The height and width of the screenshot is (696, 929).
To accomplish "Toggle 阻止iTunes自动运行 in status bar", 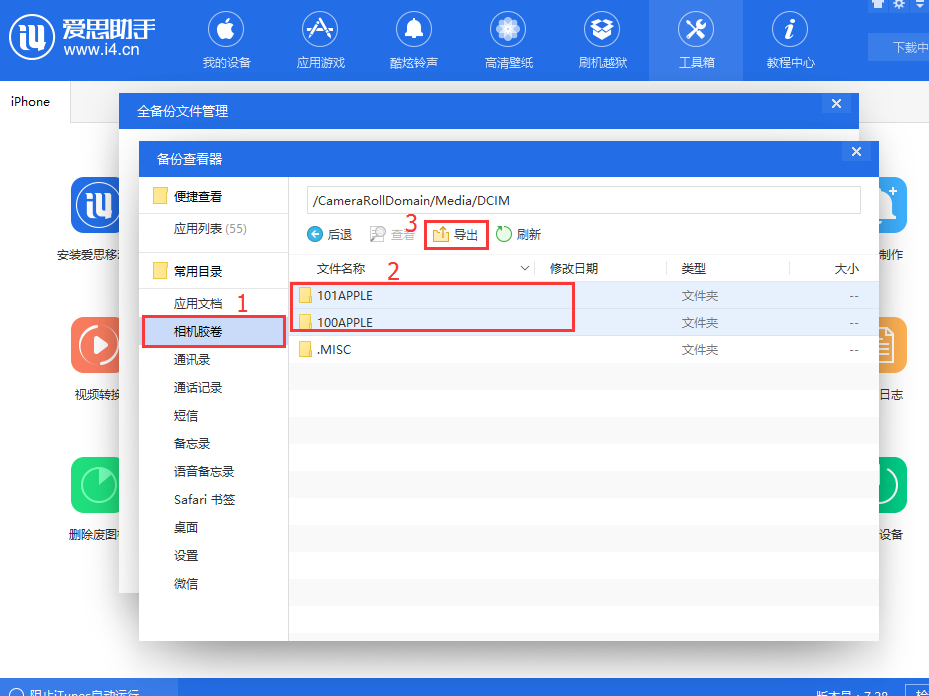I will click(17, 692).
